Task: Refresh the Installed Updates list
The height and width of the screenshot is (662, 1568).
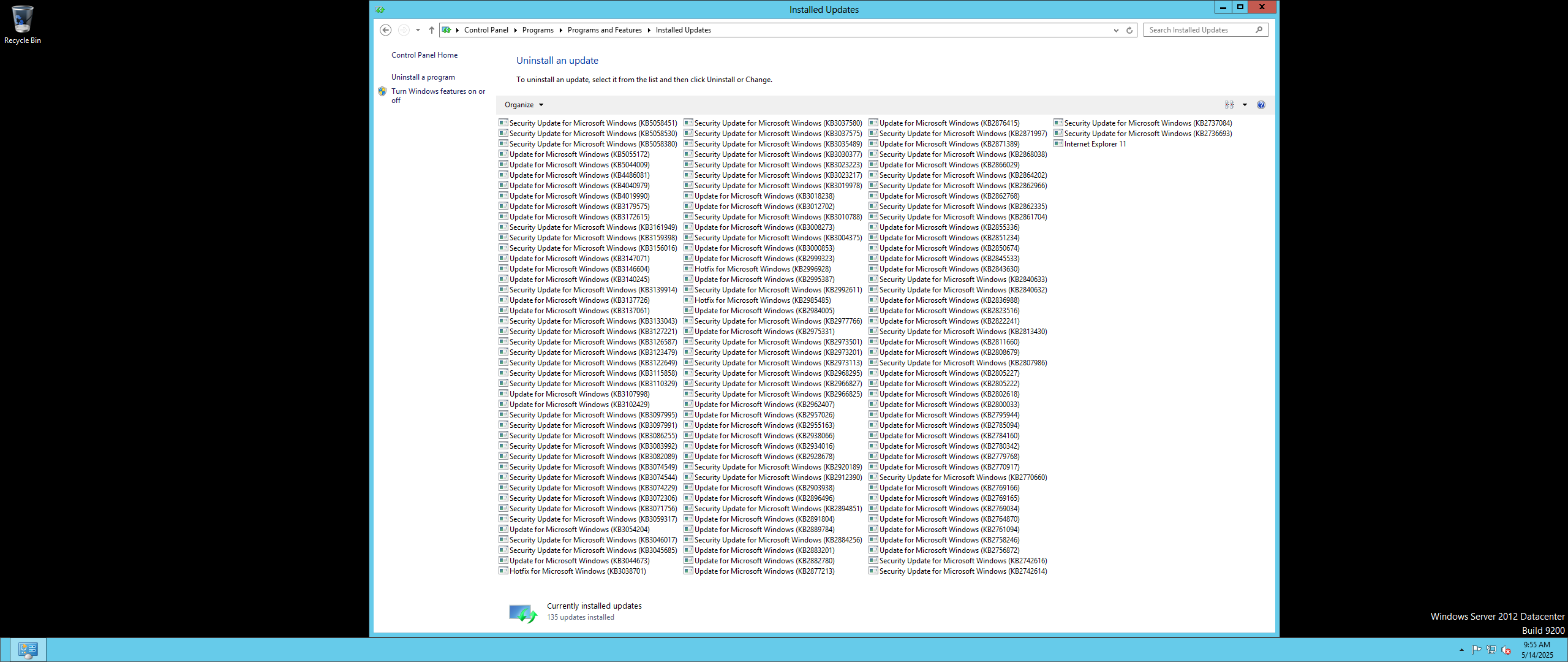Action: 1129,30
